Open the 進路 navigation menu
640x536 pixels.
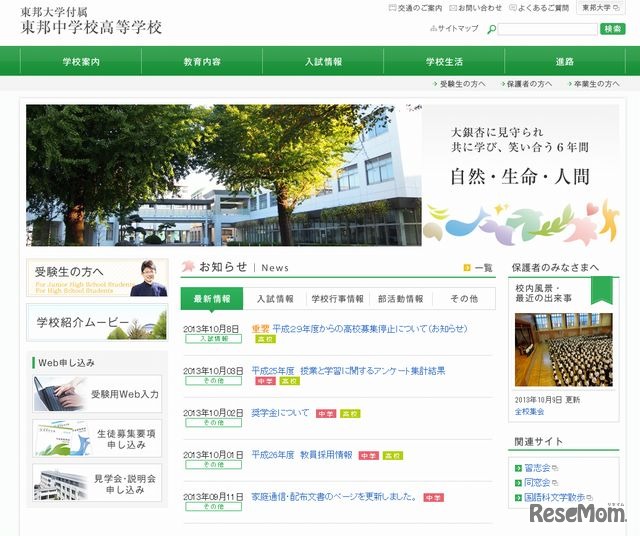(x=565, y=61)
